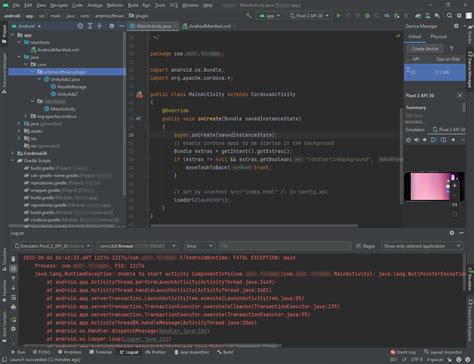Viewport: 474px width, 364px height.
Task: Select Virtual tab in Device Manager
Action: pyautogui.click(x=415, y=36)
